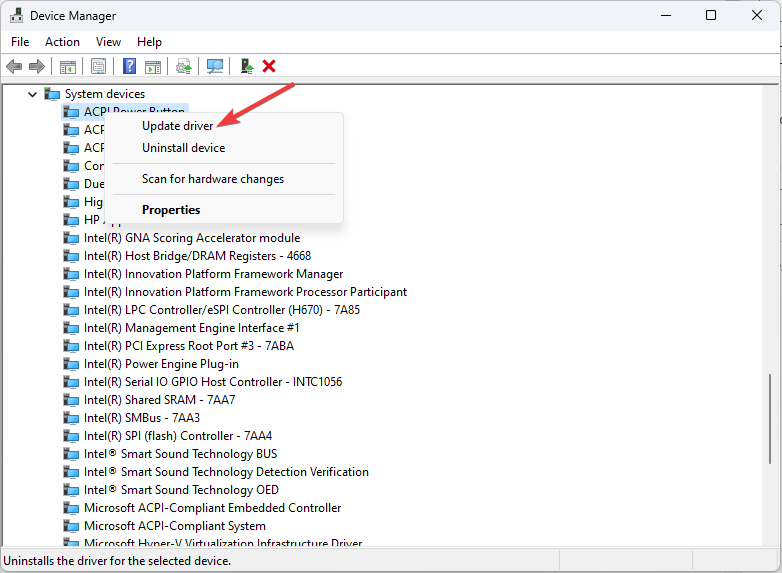Screen dimensions: 782x573
Task: Select Microsoft ACPI-Compliant System device
Action: (174, 526)
